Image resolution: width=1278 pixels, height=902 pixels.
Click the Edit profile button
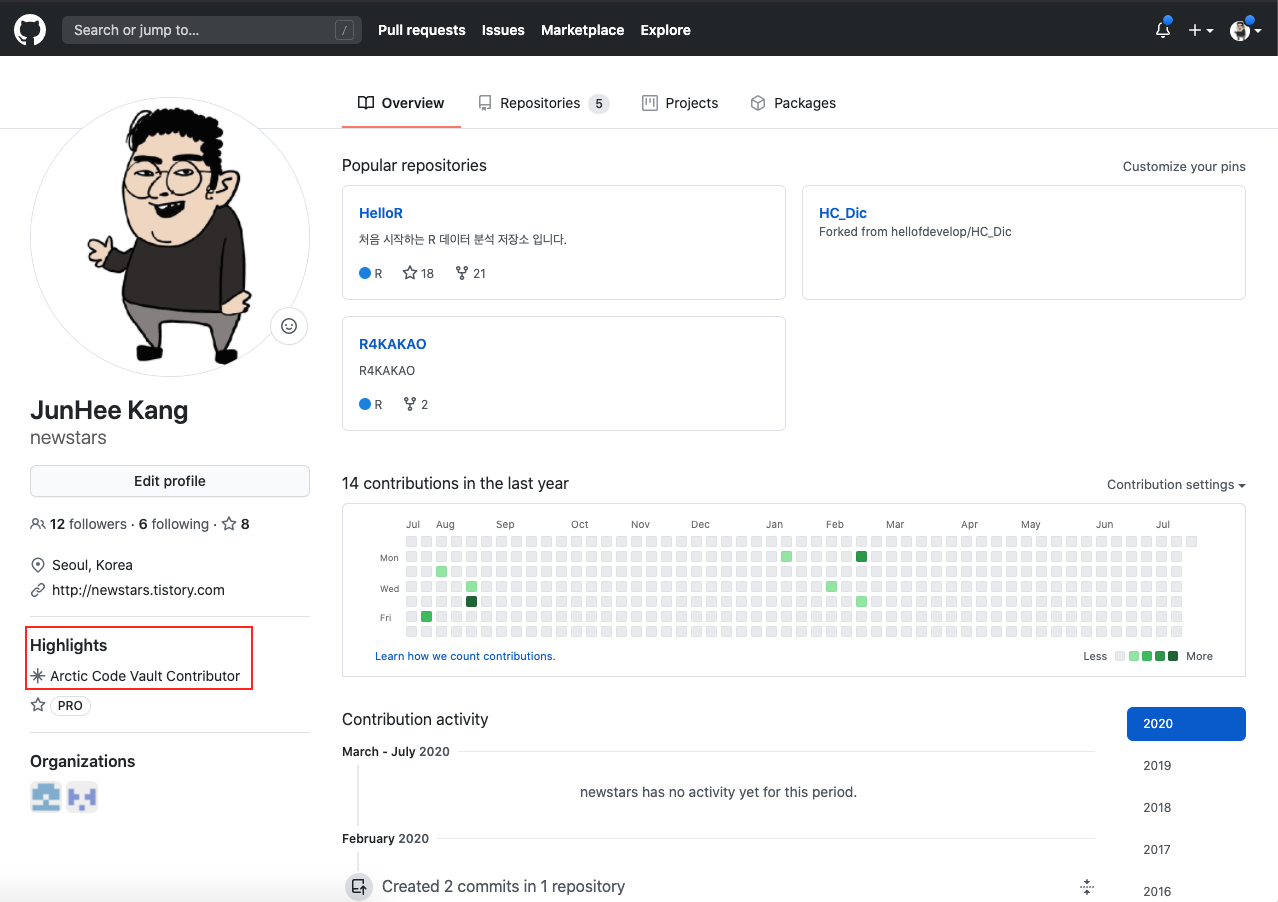click(170, 481)
